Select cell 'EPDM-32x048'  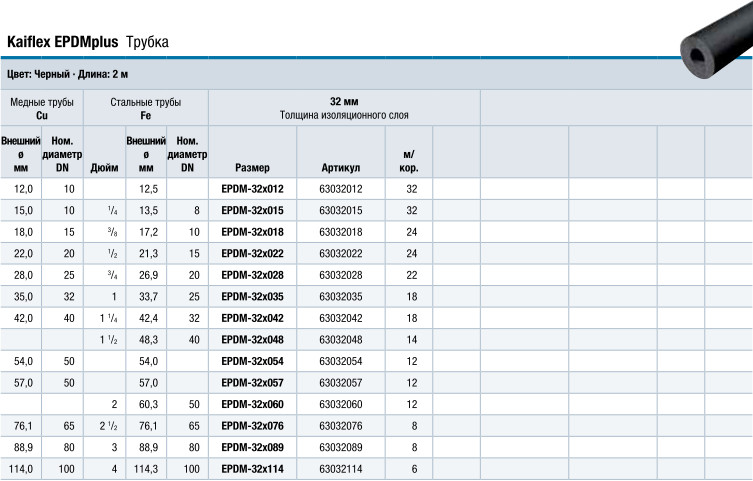[x=252, y=340]
